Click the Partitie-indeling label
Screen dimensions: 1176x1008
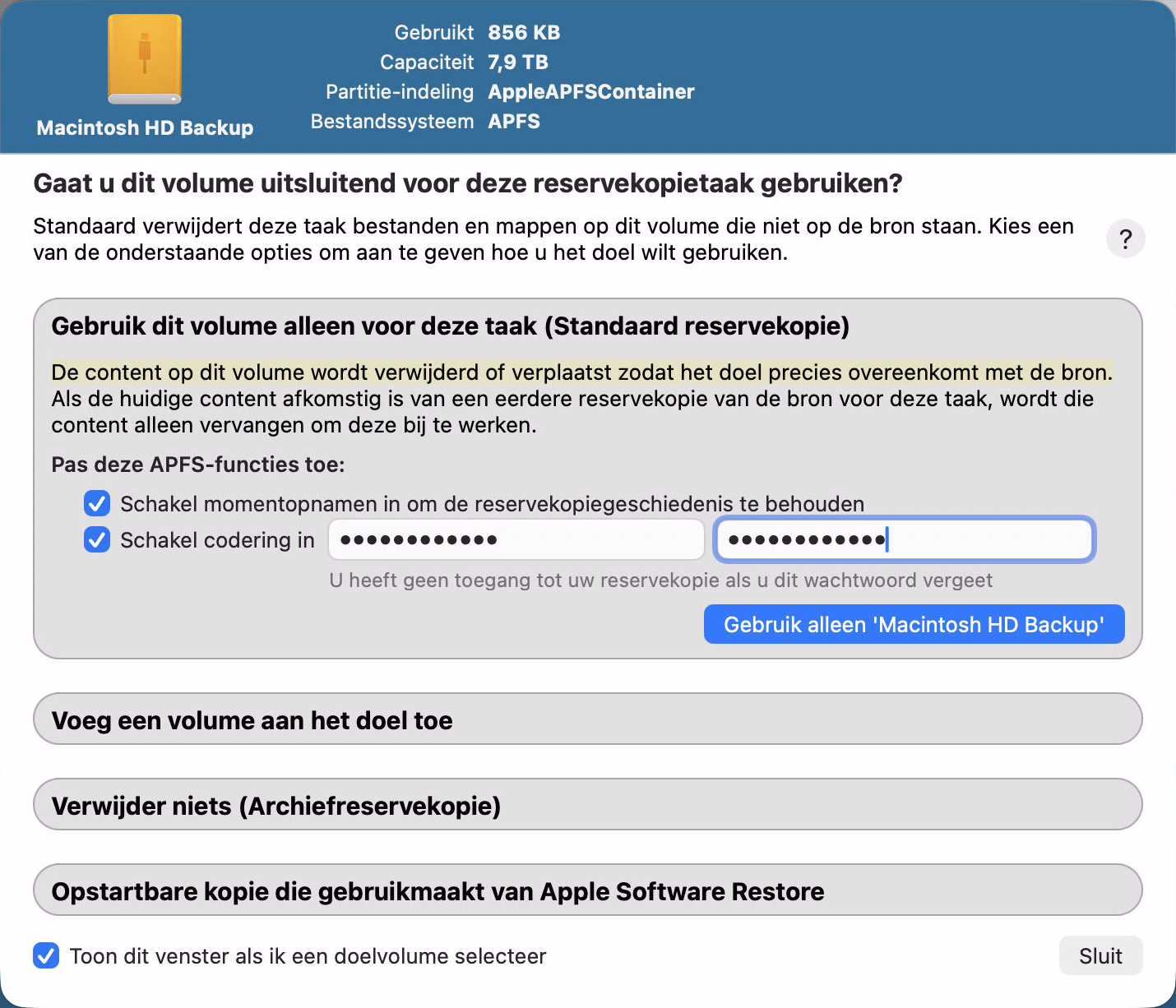[400, 91]
